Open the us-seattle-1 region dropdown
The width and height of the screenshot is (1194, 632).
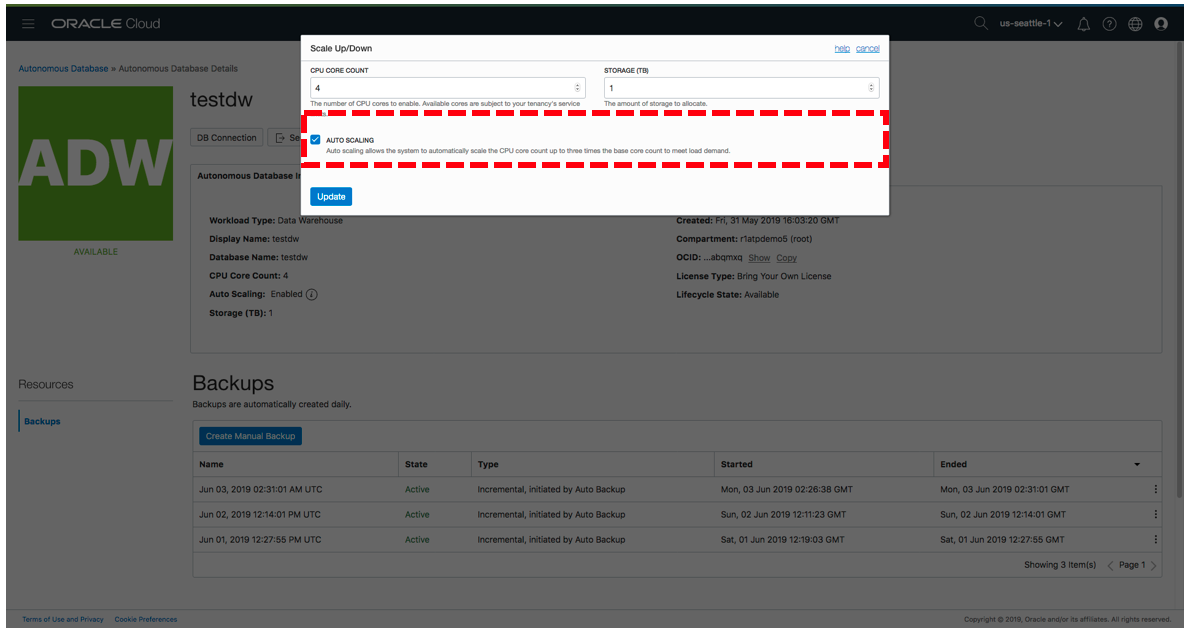(1030, 24)
